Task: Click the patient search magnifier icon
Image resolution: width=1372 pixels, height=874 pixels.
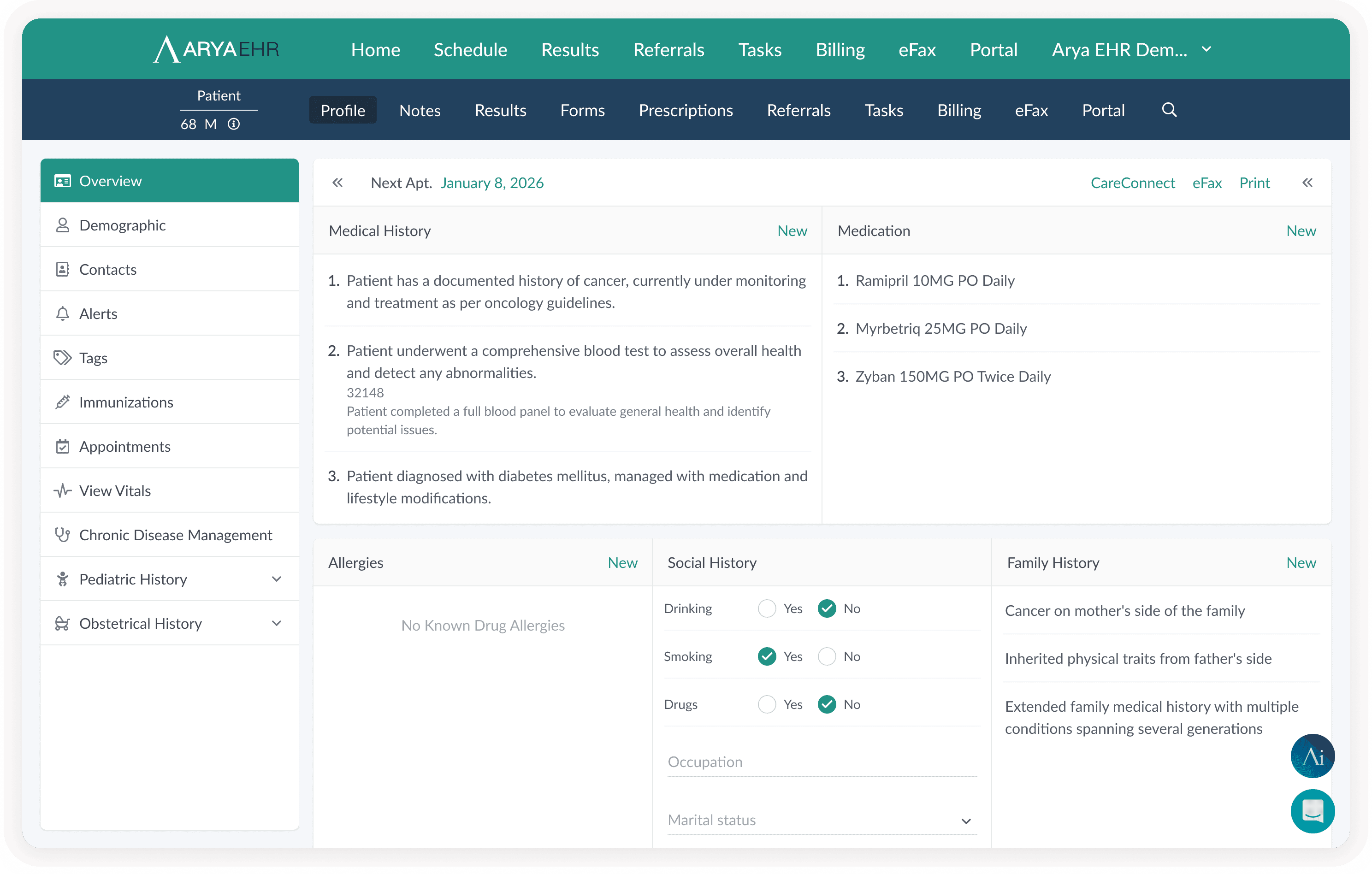Action: (x=1169, y=109)
